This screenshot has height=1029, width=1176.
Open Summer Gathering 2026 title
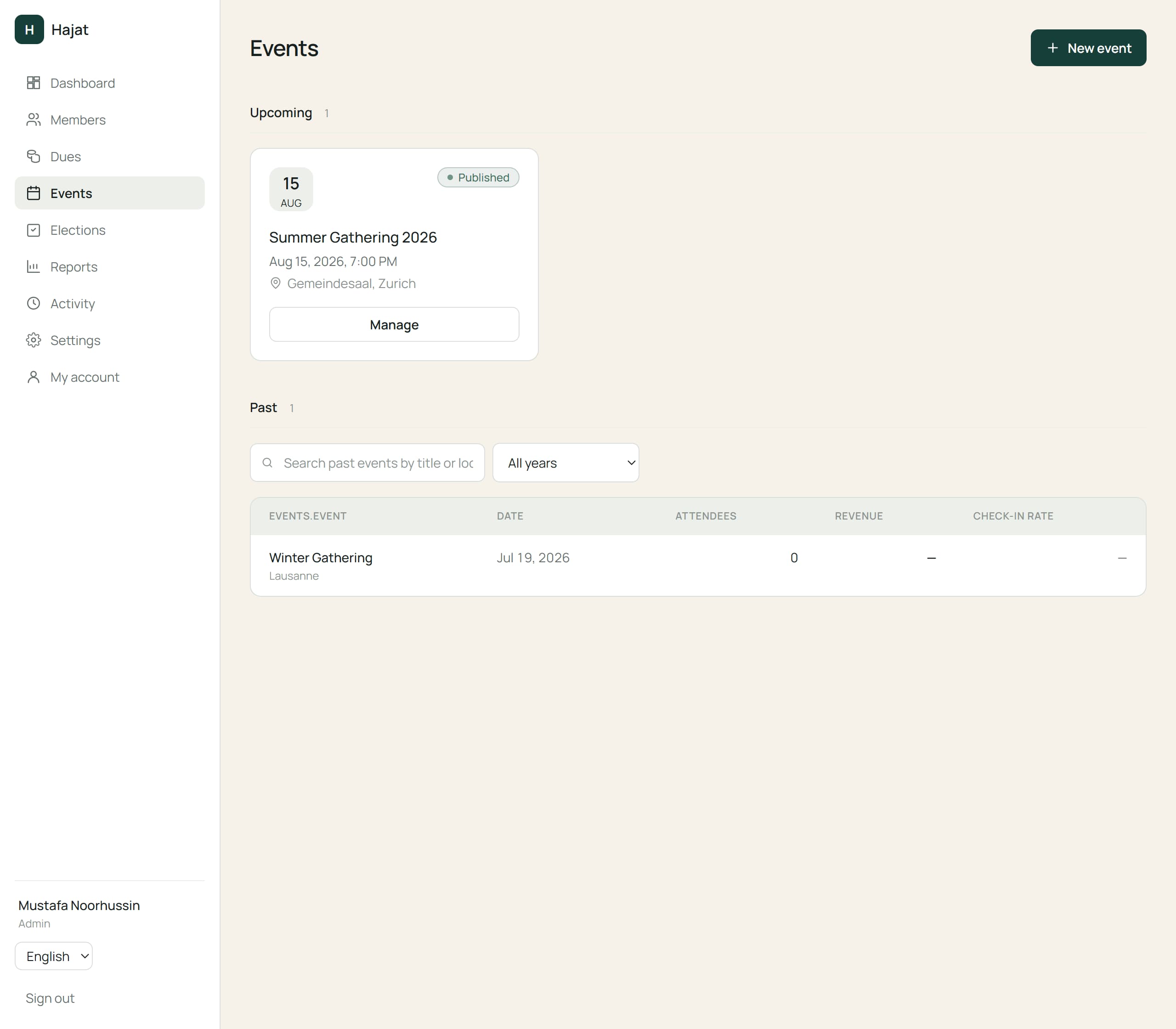(x=353, y=237)
